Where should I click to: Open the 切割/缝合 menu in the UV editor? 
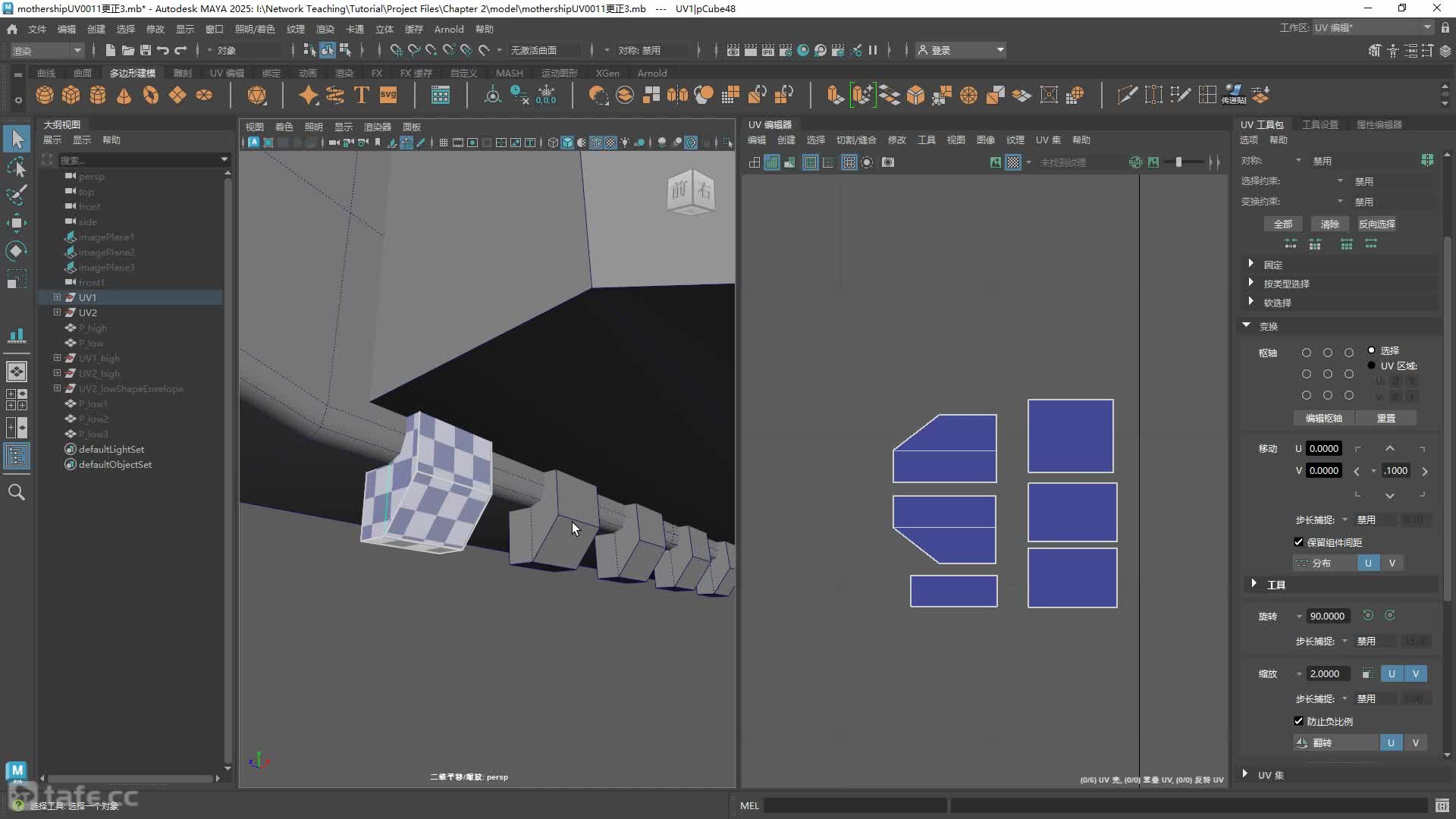(856, 140)
